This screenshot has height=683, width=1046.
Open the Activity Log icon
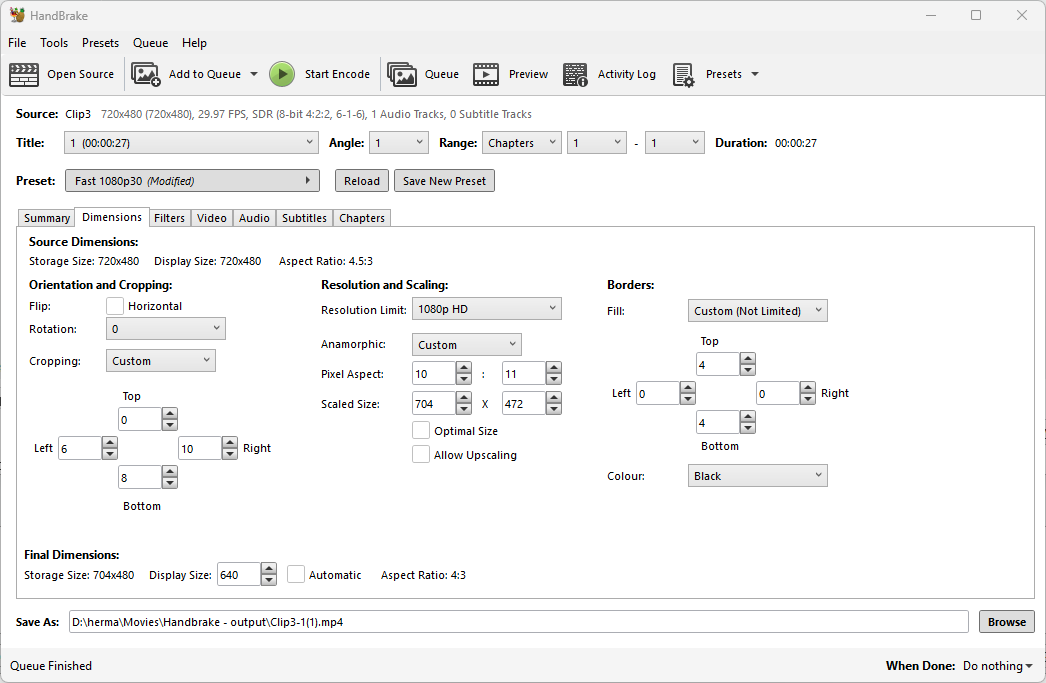pos(575,74)
